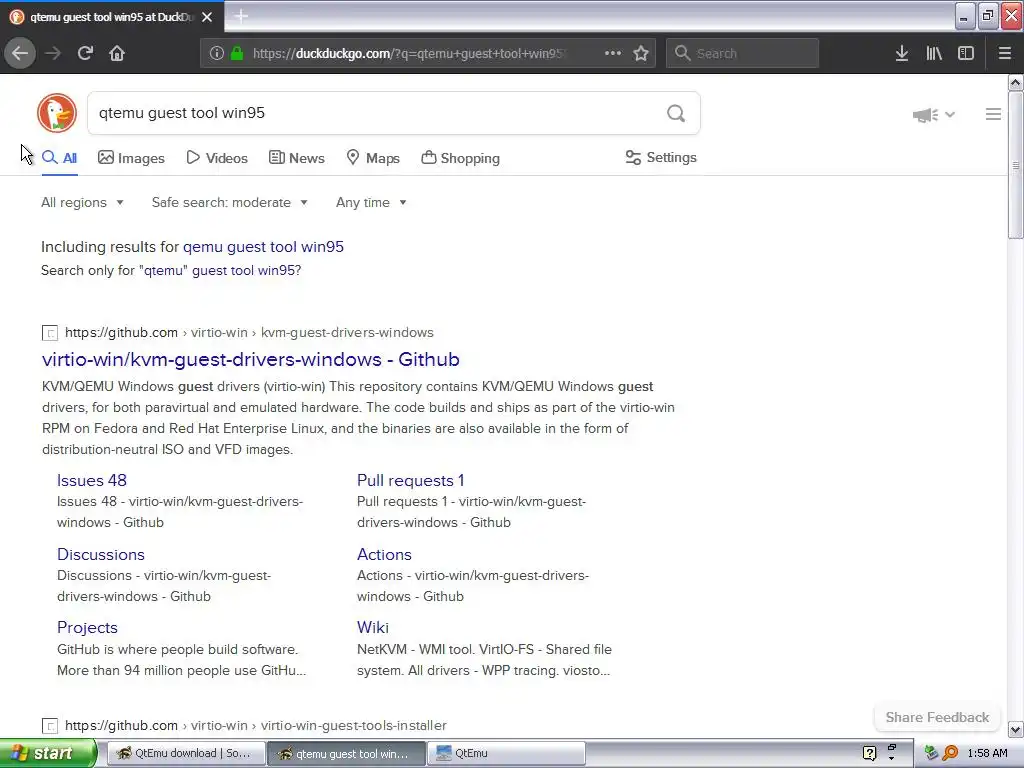This screenshot has height=768, width=1024.
Task: Open the DuckDuckGo side menu icon
Action: tap(993, 114)
